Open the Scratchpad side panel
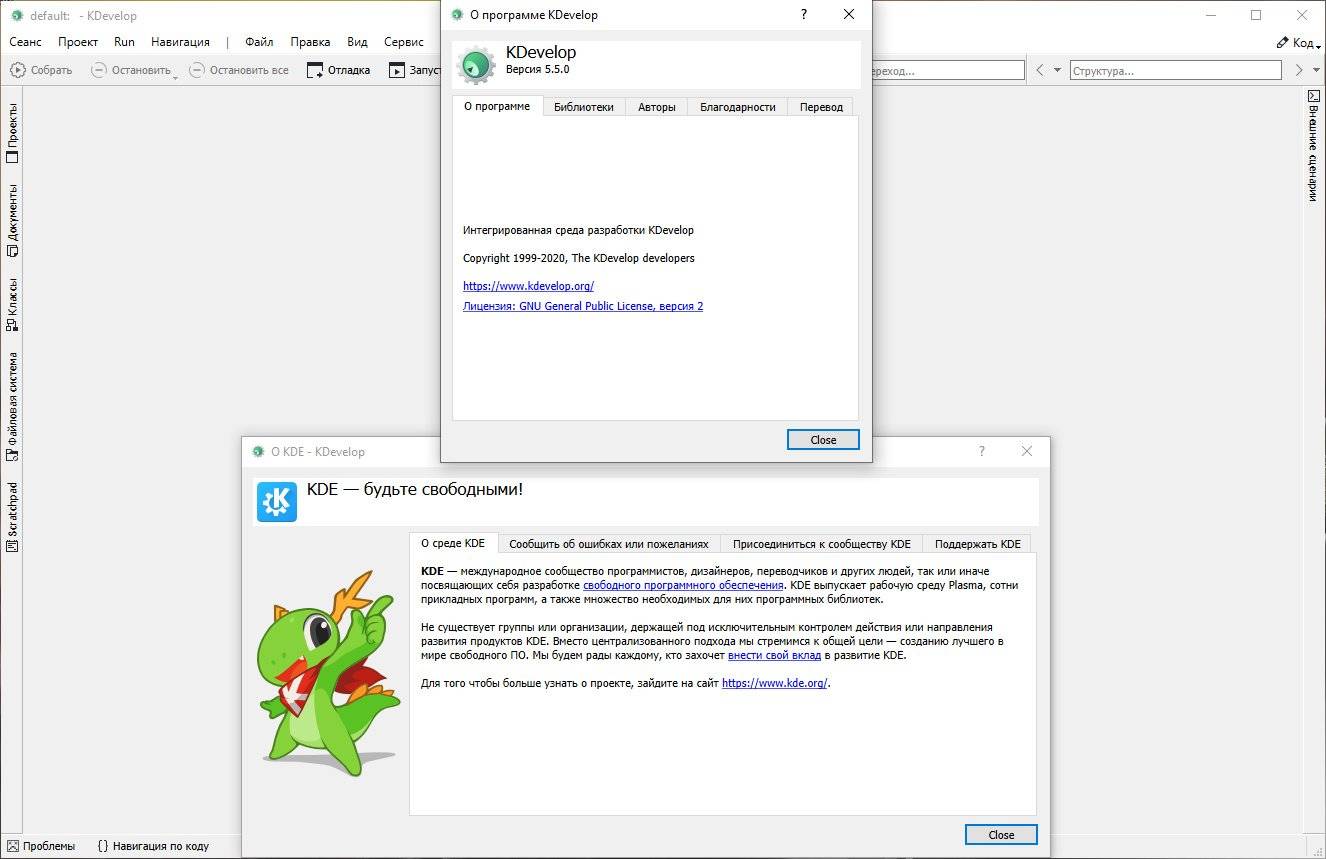The image size is (1326, 859). (x=12, y=516)
